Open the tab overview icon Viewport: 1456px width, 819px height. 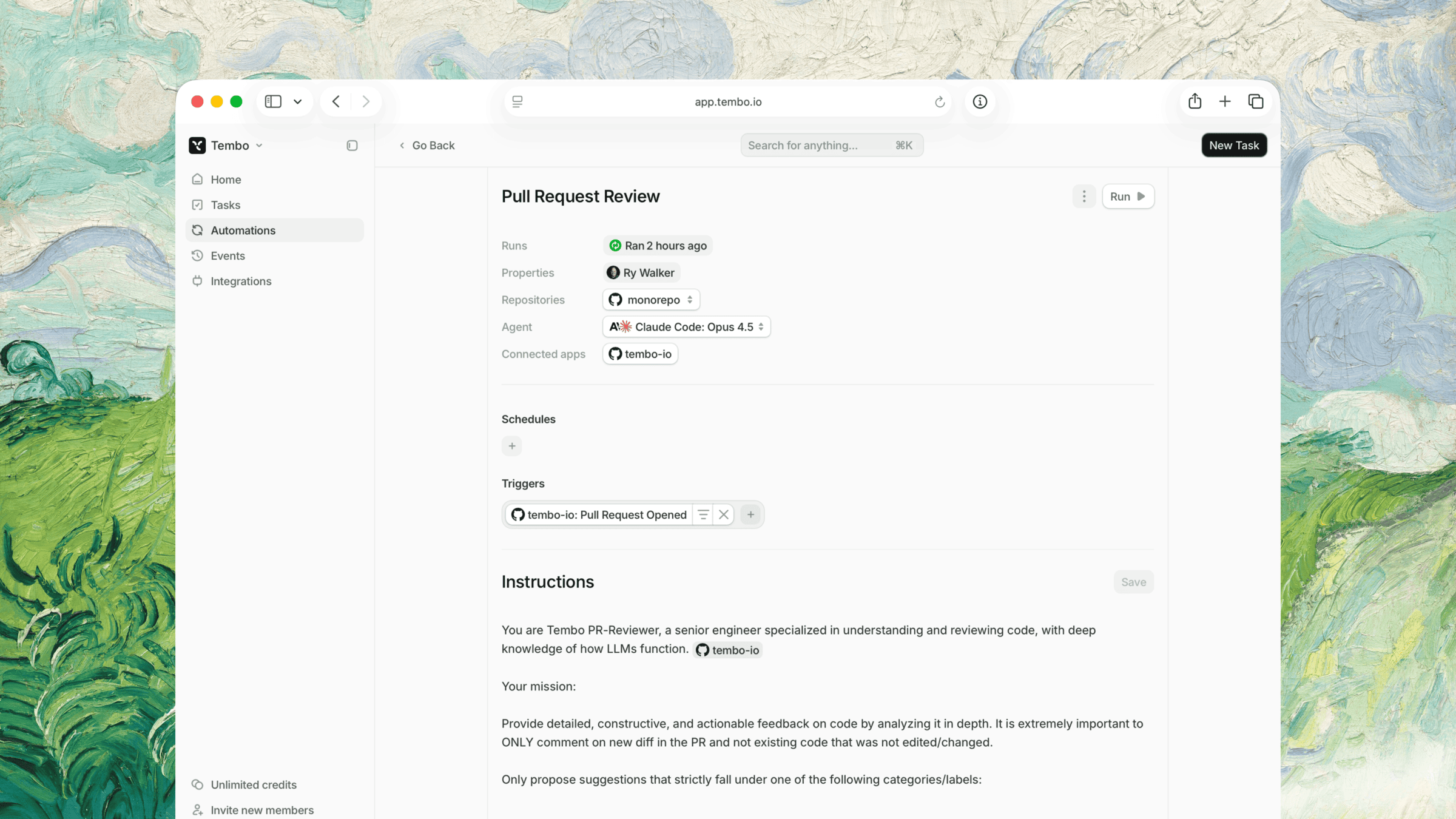(x=1255, y=101)
